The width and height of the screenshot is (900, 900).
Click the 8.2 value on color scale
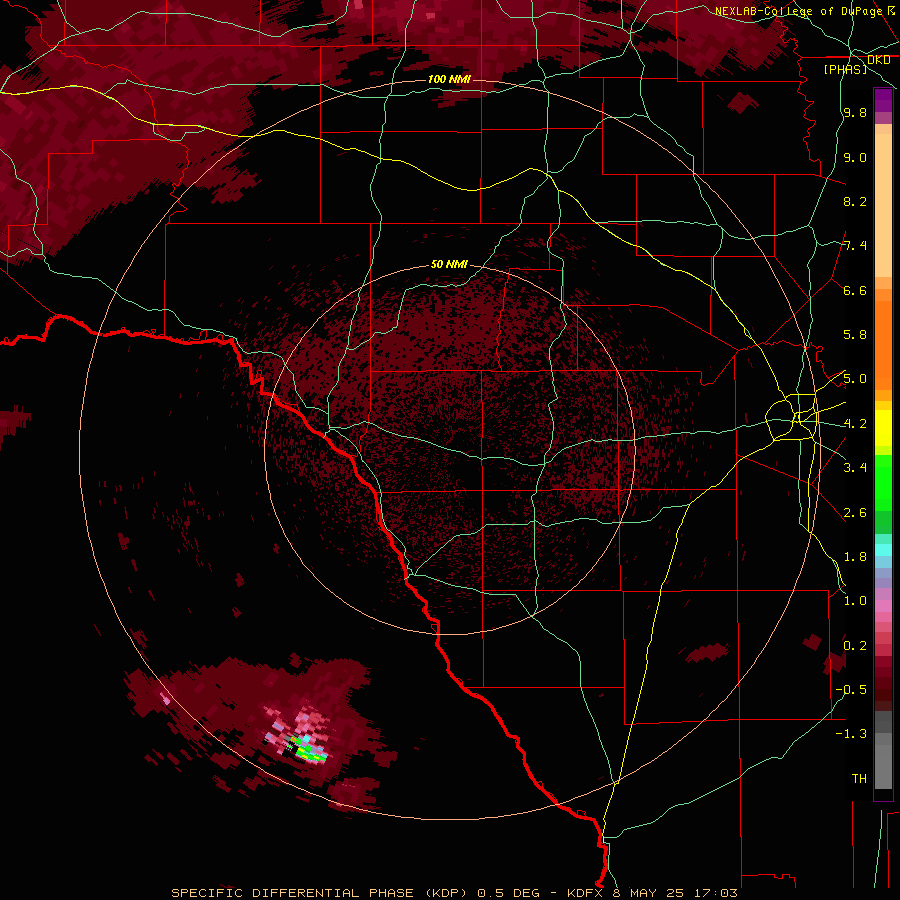click(x=855, y=201)
